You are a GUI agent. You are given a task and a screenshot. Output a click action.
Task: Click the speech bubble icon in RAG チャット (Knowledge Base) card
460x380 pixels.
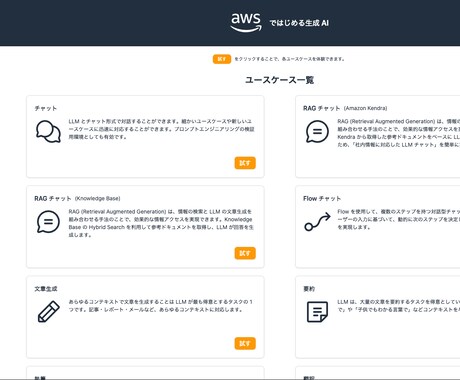coord(48,222)
